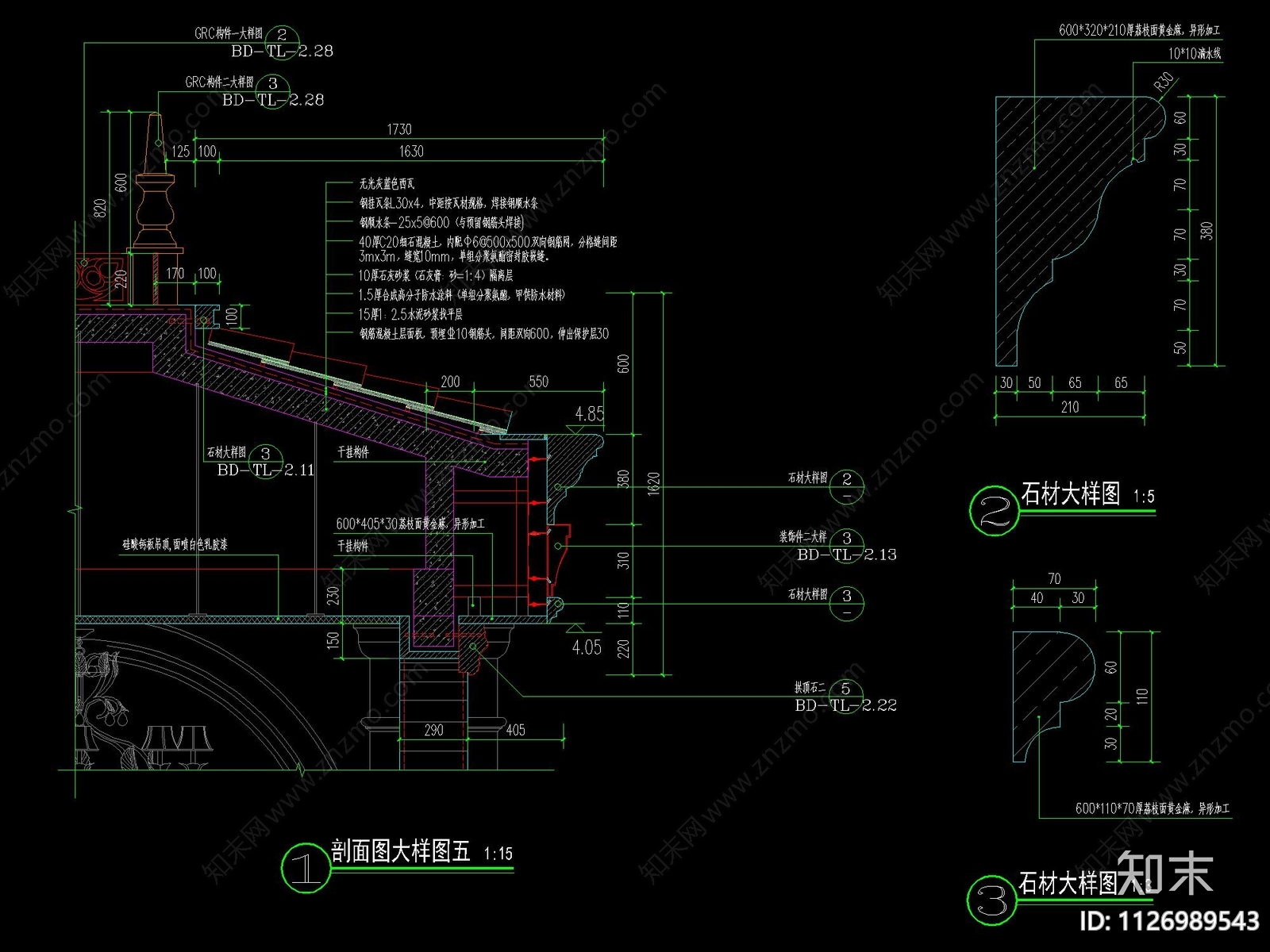Click the 10*10滴水线 annotation
This screenshot has height=952, width=1270.
click(1195, 54)
